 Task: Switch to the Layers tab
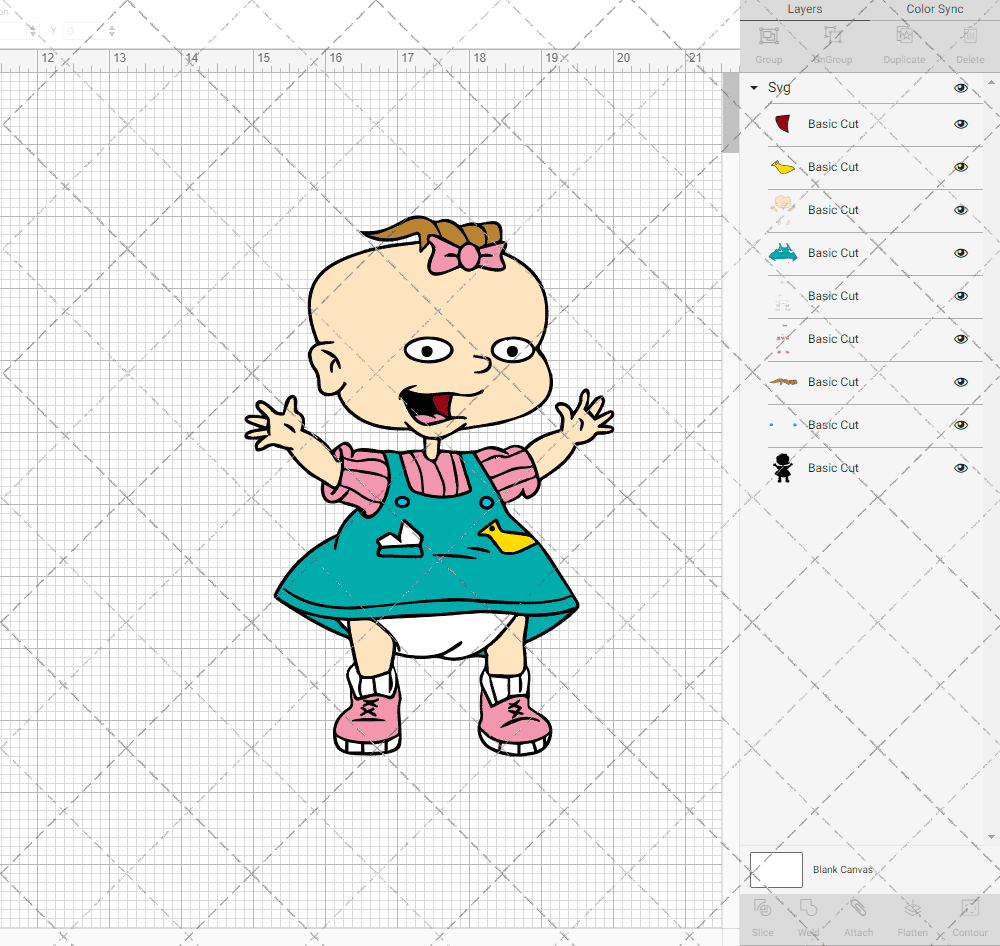[804, 10]
